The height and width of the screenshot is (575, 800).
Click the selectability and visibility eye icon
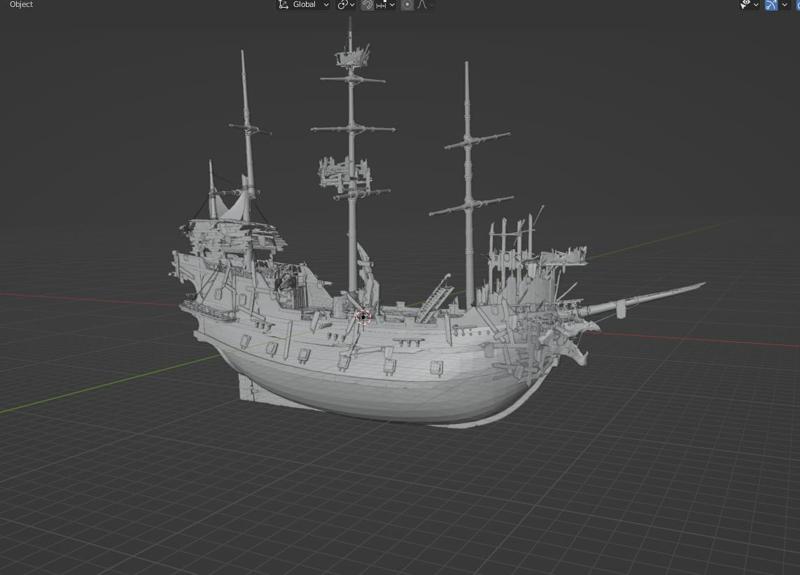coord(745,5)
